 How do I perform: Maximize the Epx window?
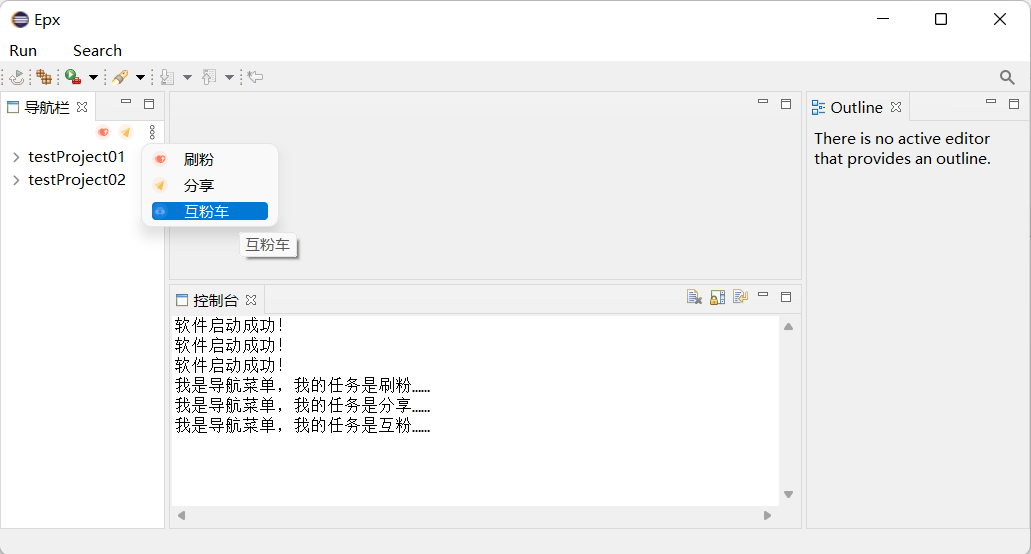[x=941, y=19]
